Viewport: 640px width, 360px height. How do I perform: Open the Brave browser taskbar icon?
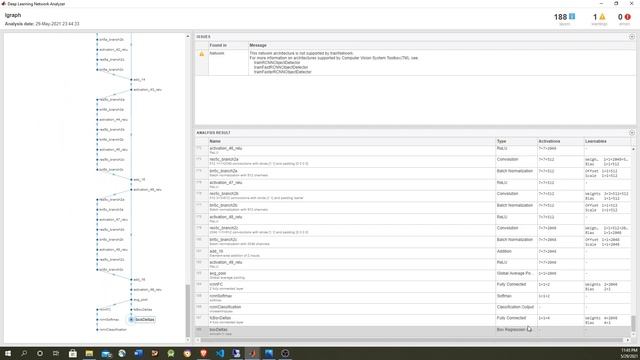click(x=203, y=353)
